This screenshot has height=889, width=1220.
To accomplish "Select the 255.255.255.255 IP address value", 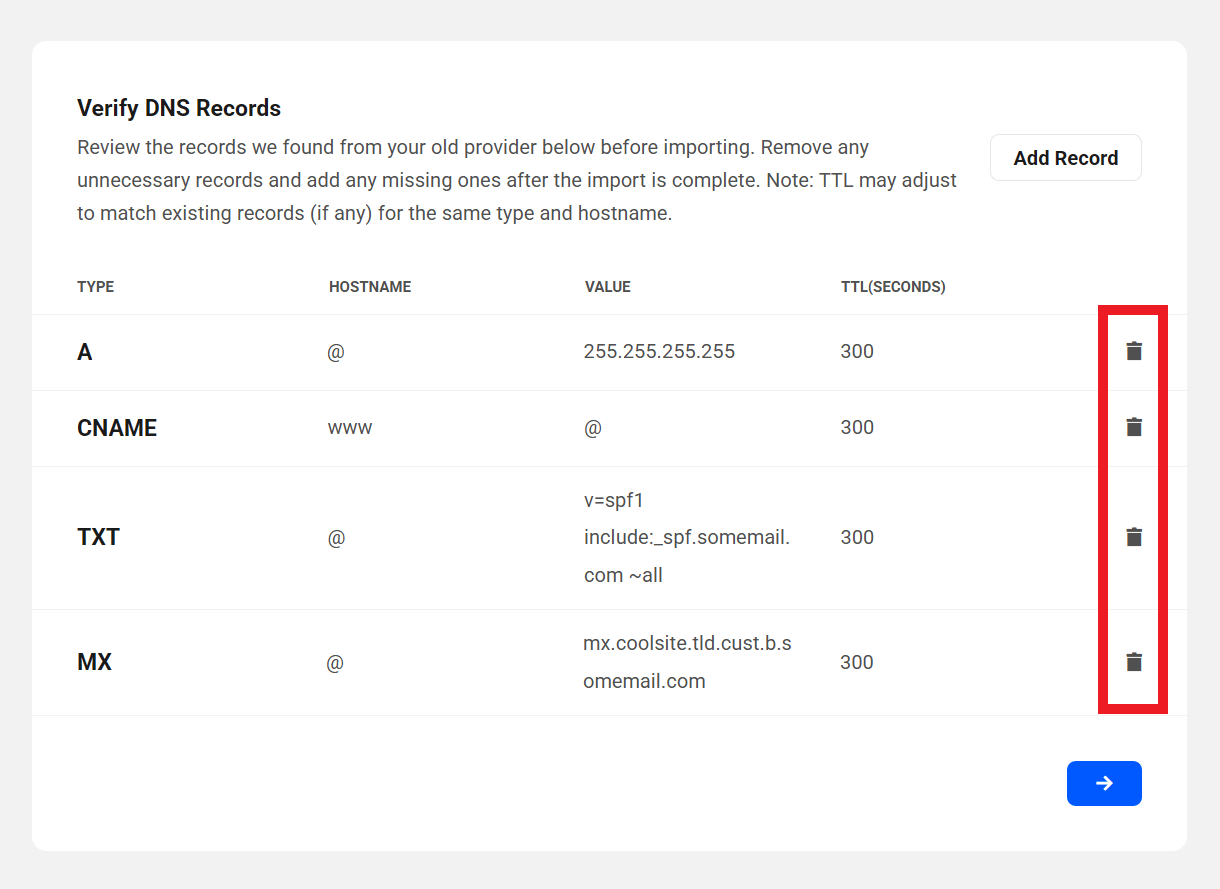I will pyautogui.click(x=659, y=352).
